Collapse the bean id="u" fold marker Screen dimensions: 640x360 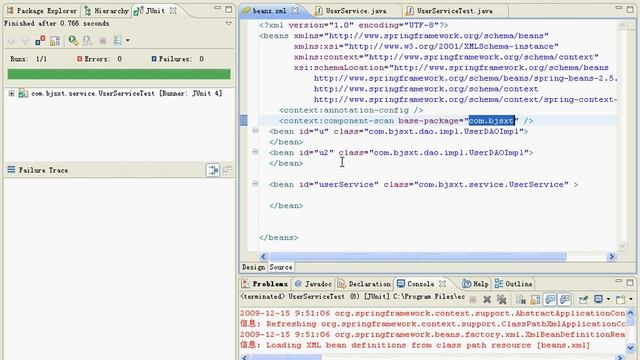pyautogui.click(x=255, y=131)
